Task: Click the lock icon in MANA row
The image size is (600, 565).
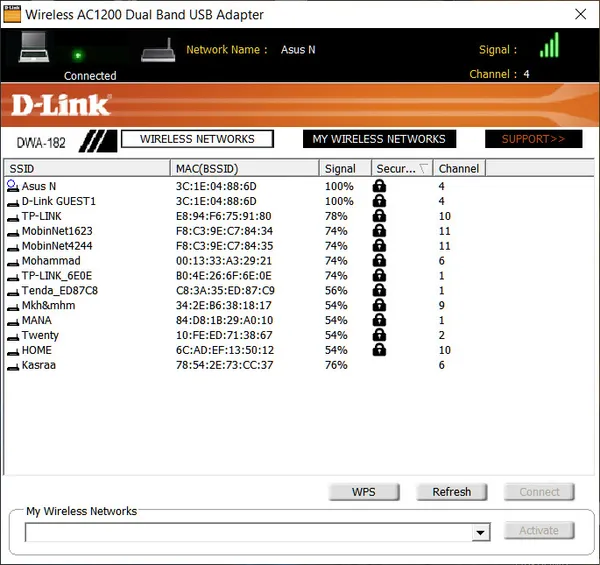Action: pyautogui.click(x=379, y=320)
